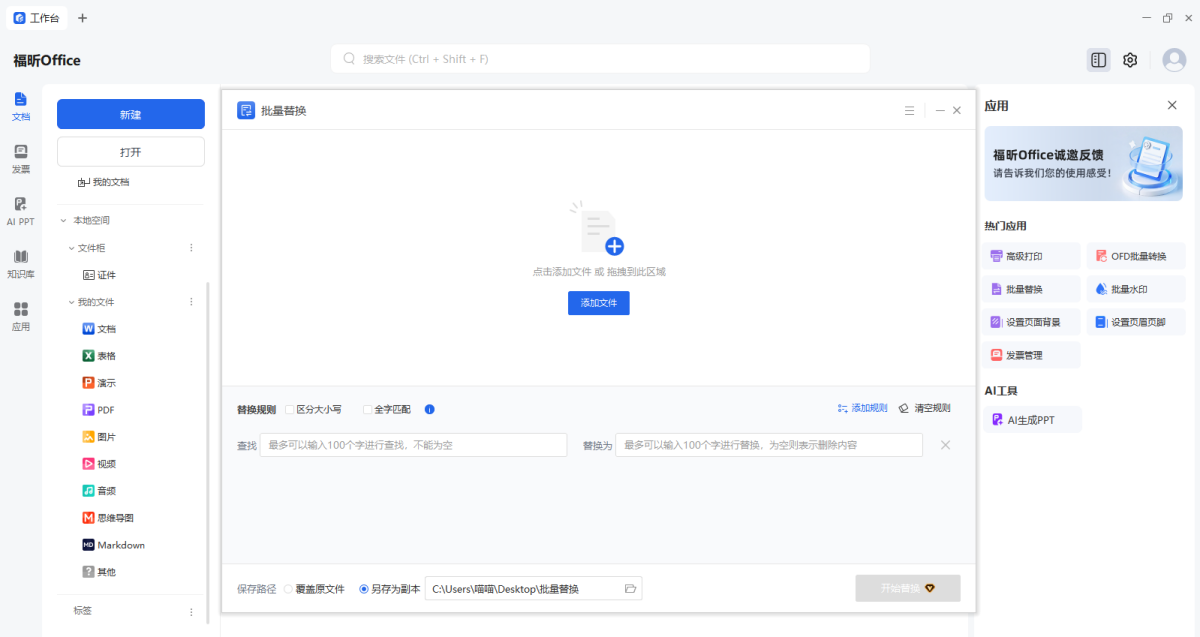
Task: Click the 打开 button
Action: coord(131,152)
